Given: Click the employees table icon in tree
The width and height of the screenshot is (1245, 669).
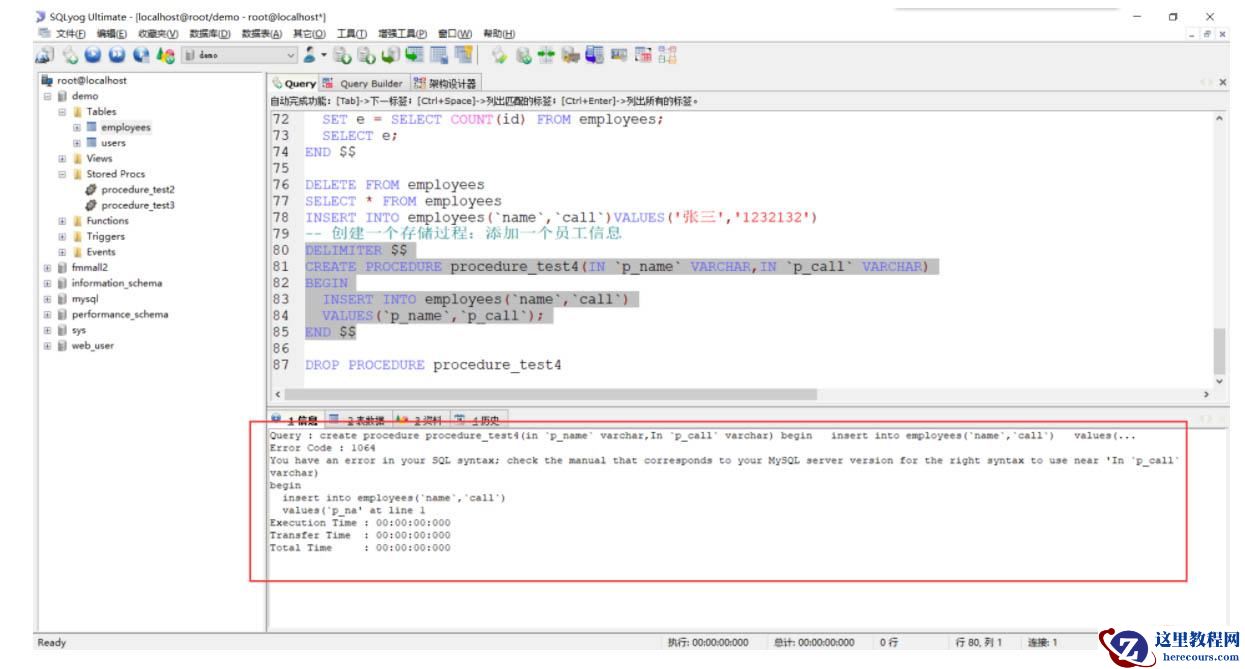Looking at the screenshot, I should click(91, 127).
